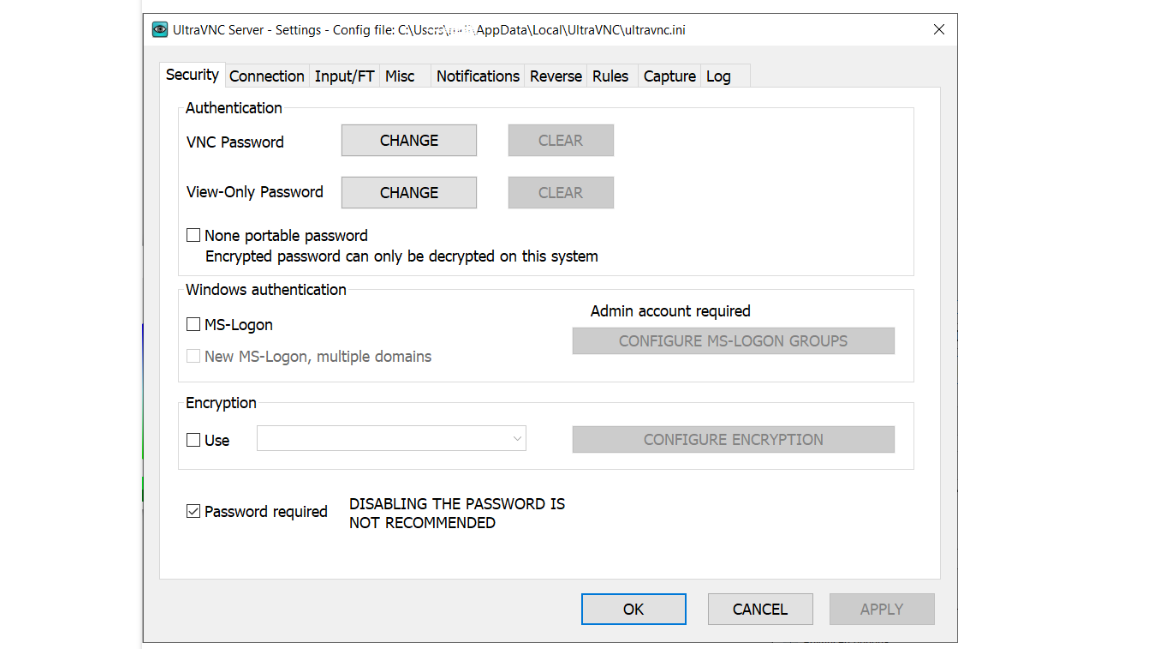Switch to the Security tab
The image size is (1165, 649).
click(192, 75)
